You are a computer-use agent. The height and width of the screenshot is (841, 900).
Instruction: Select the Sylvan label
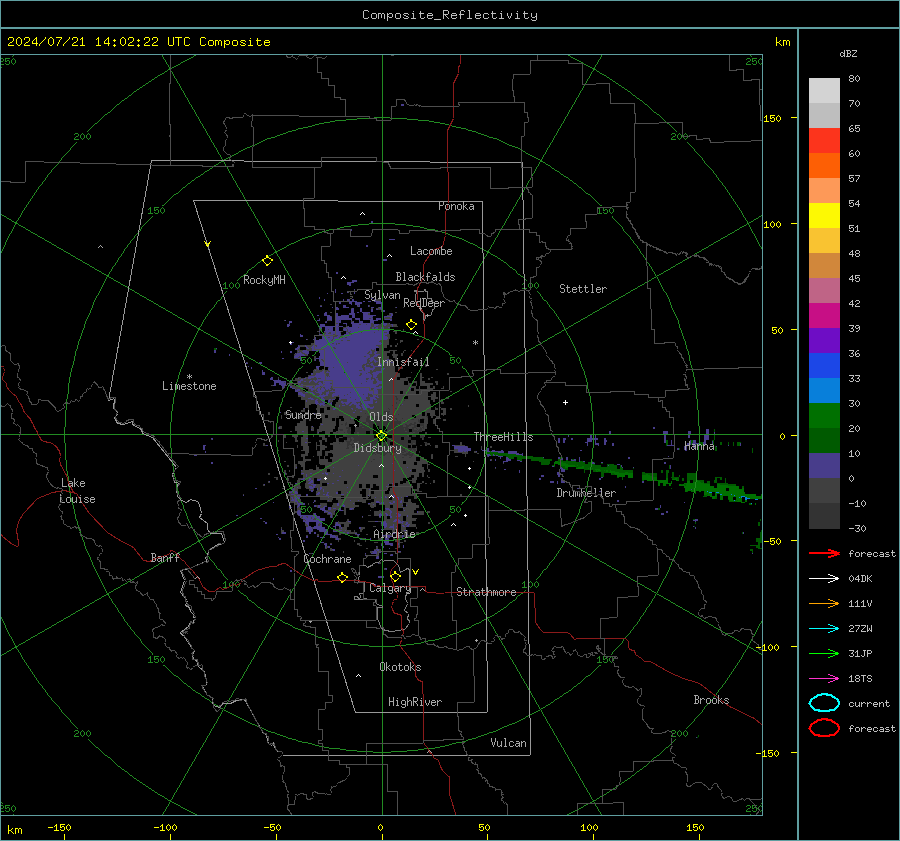tap(382, 295)
